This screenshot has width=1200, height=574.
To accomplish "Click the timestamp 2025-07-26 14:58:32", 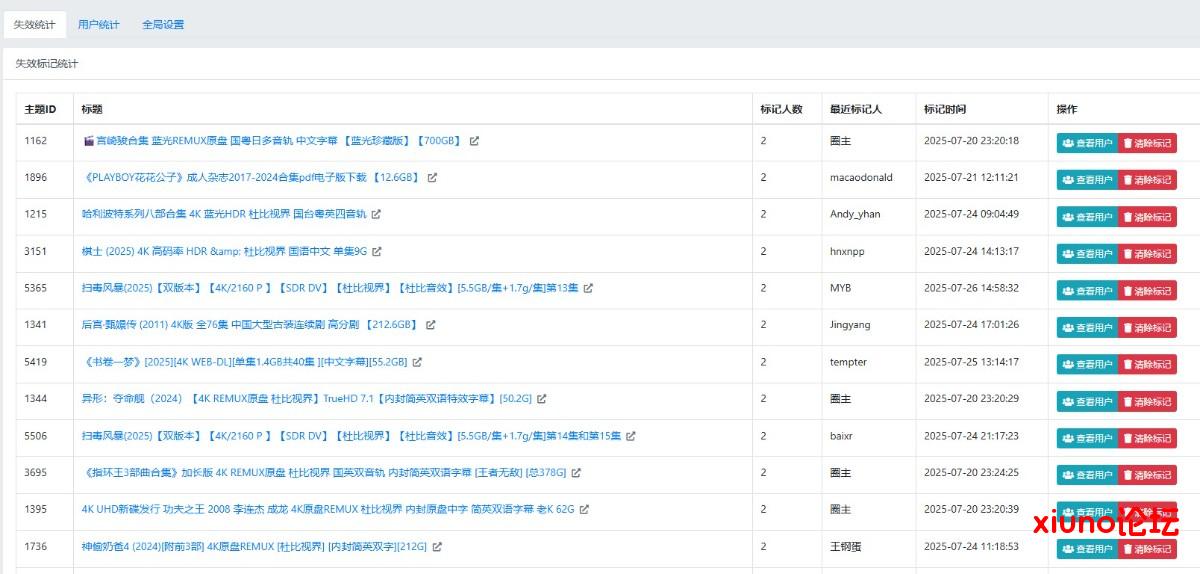I will (x=971, y=288).
